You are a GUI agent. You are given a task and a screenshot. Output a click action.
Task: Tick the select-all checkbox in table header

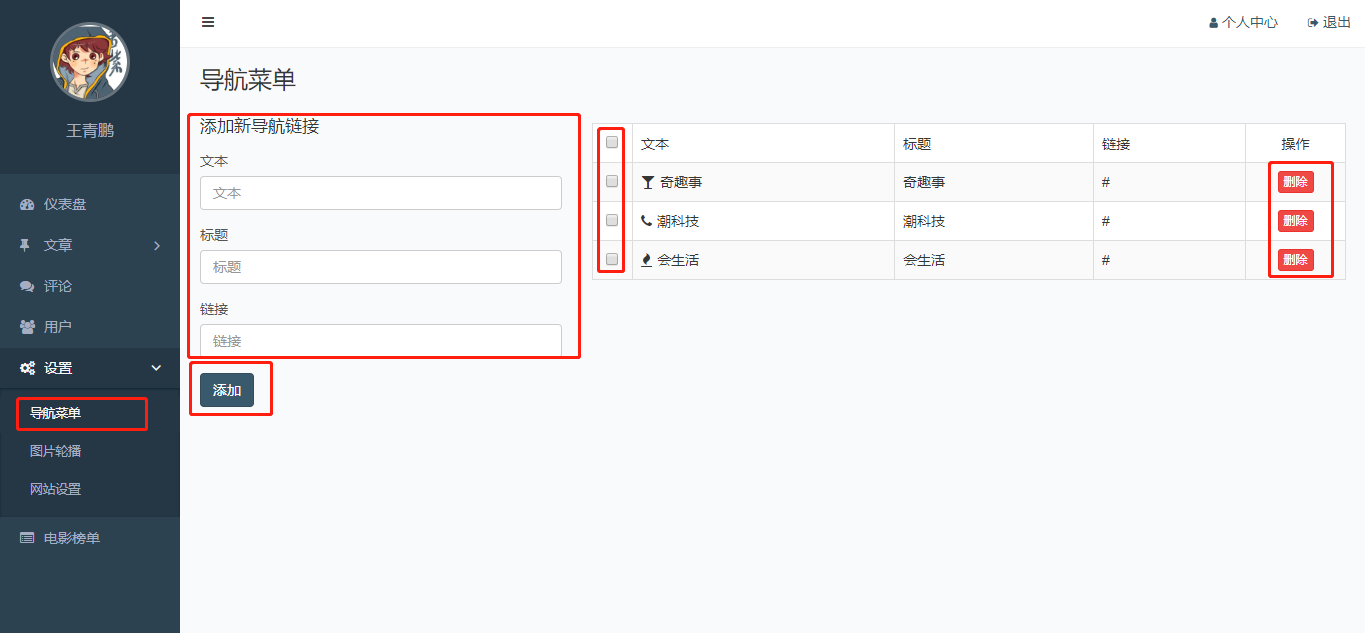coord(612,142)
